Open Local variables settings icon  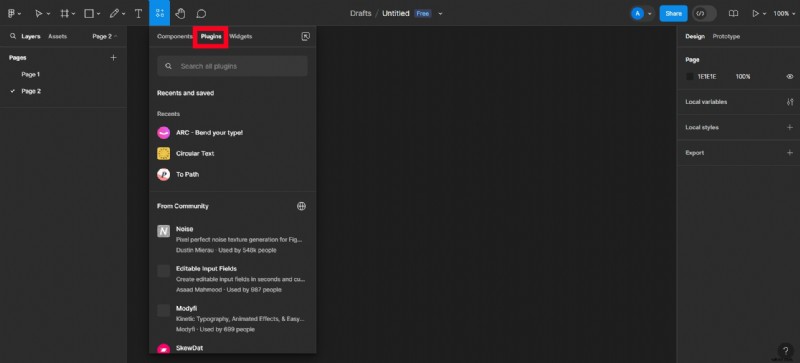tap(790, 102)
